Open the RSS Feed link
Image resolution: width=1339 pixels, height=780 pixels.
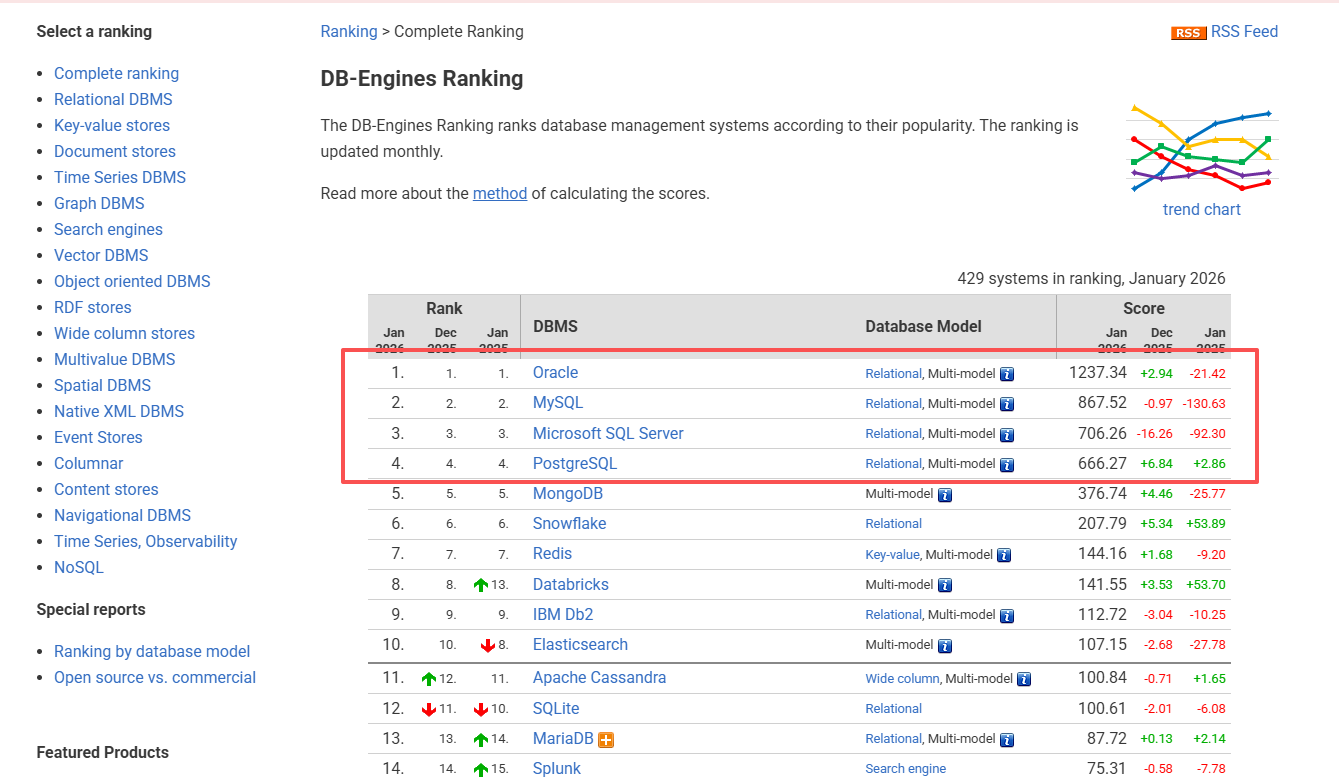(x=1244, y=32)
